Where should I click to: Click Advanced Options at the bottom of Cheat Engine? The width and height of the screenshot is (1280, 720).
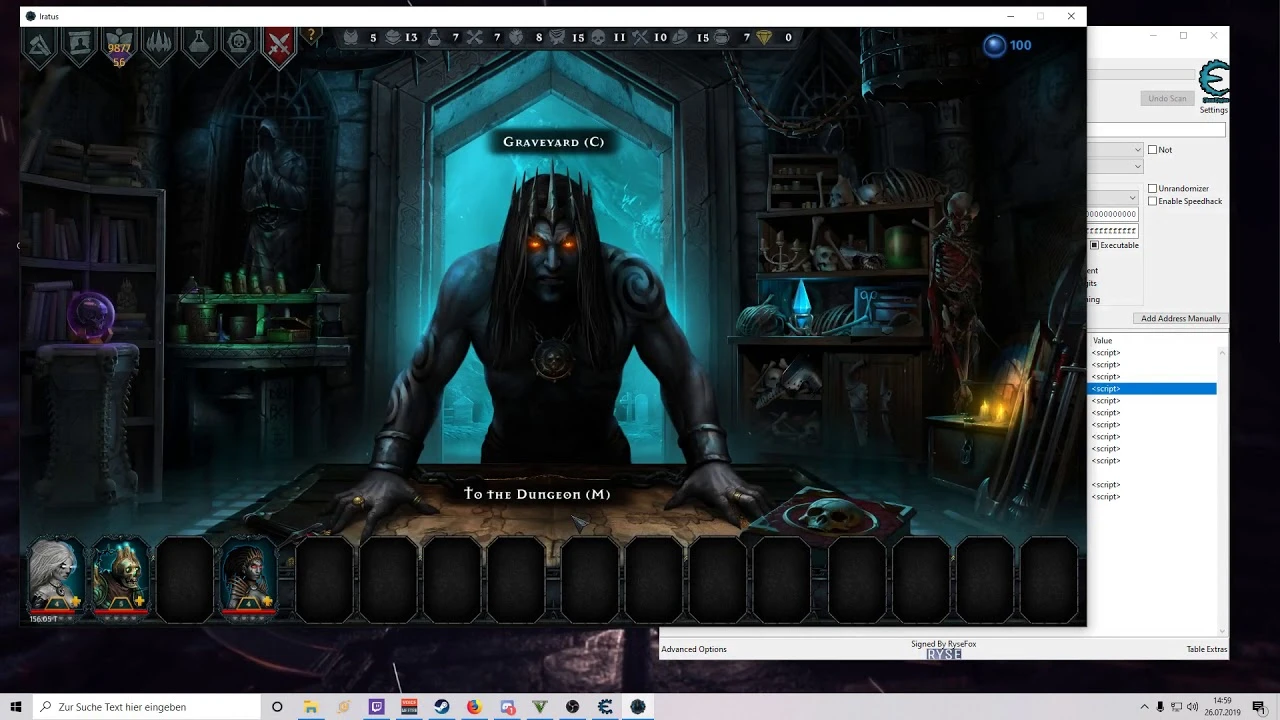(x=693, y=649)
